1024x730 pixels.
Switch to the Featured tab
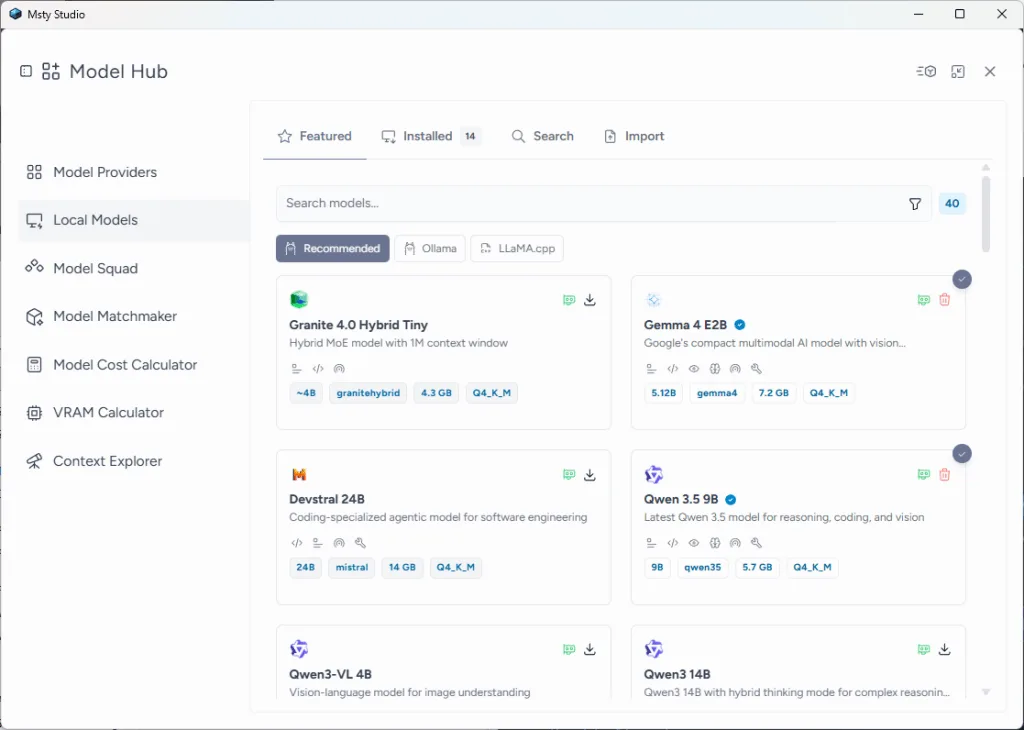coord(315,136)
